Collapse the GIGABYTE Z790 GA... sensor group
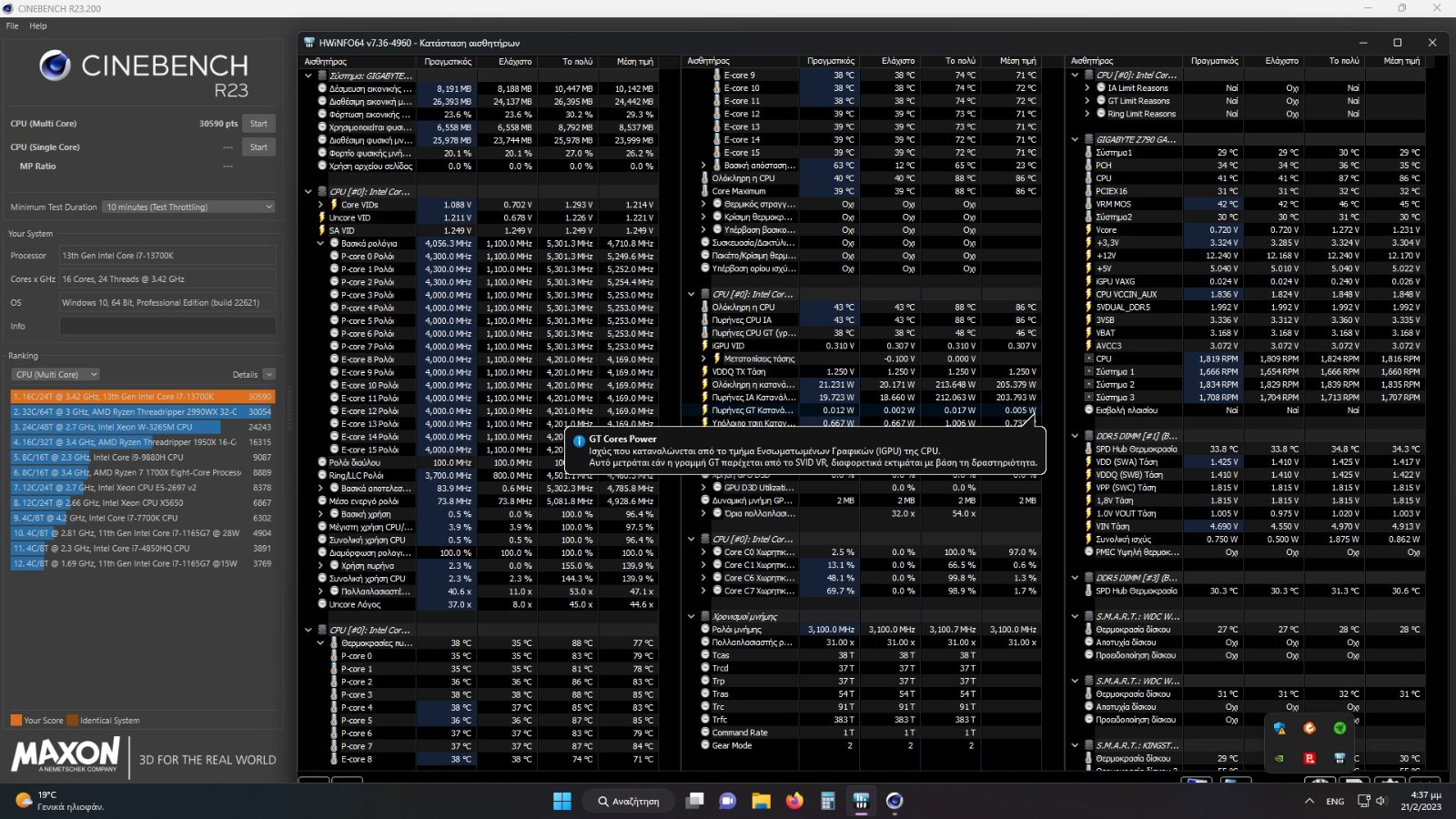The height and width of the screenshot is (819, 1456). 1075,139
